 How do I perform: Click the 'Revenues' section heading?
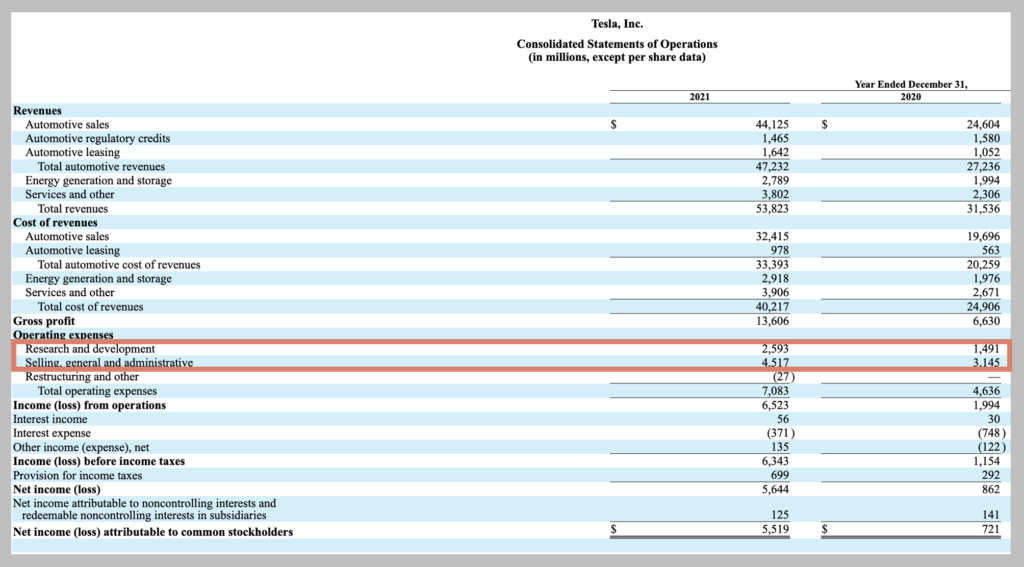click(37, 110)
